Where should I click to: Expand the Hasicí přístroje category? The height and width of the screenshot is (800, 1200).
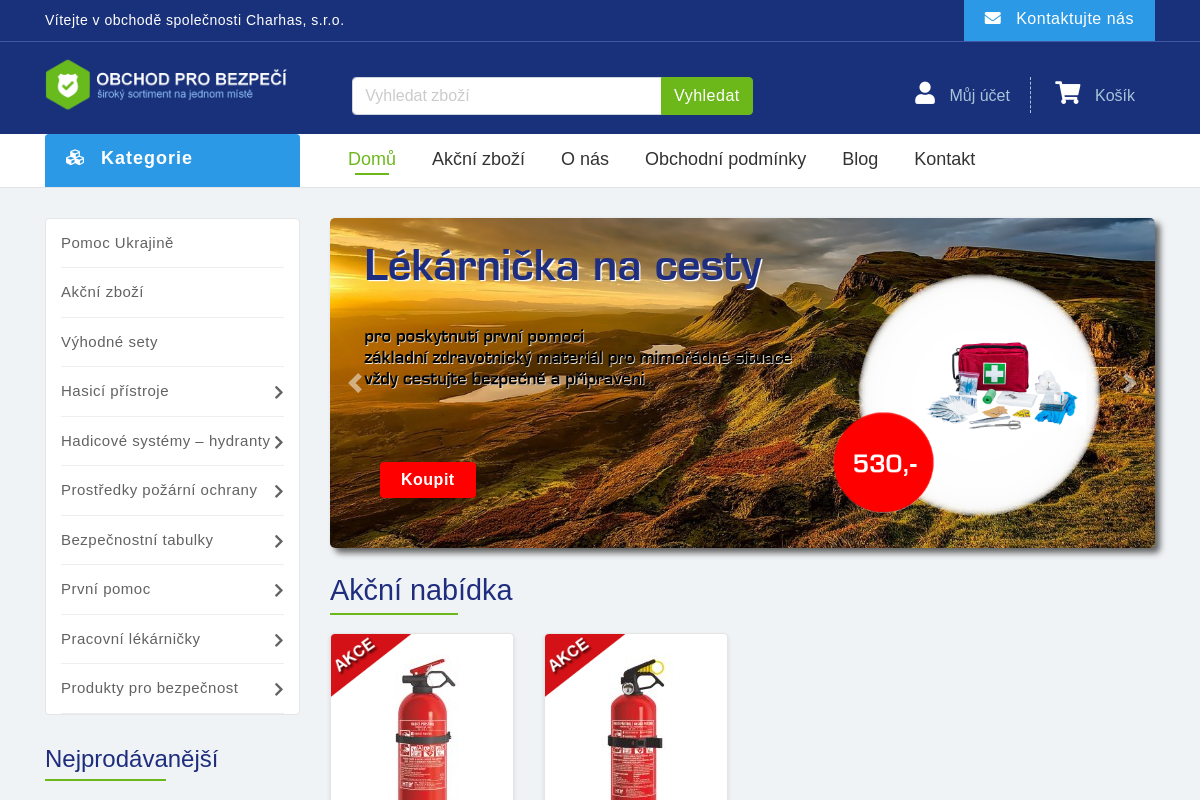click(279, 392)
